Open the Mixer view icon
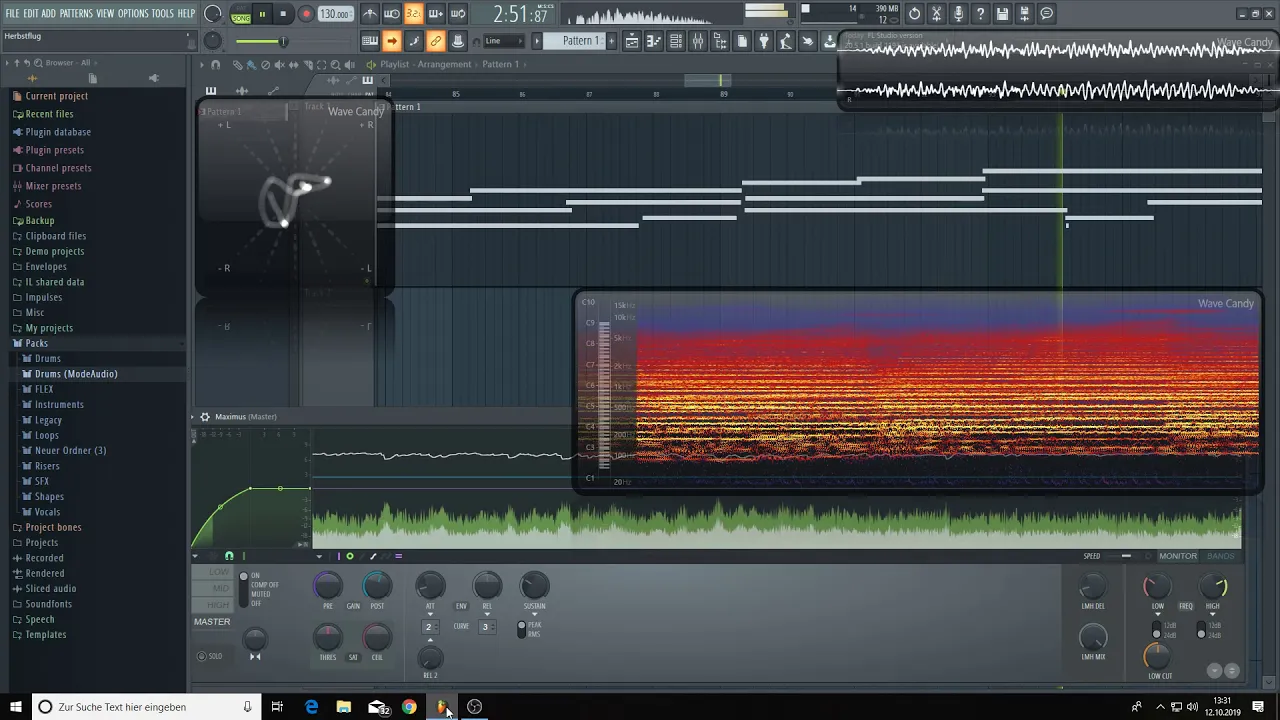This screenshot has height=720, width=1280. pyautogui.click(x=698, y=41)
